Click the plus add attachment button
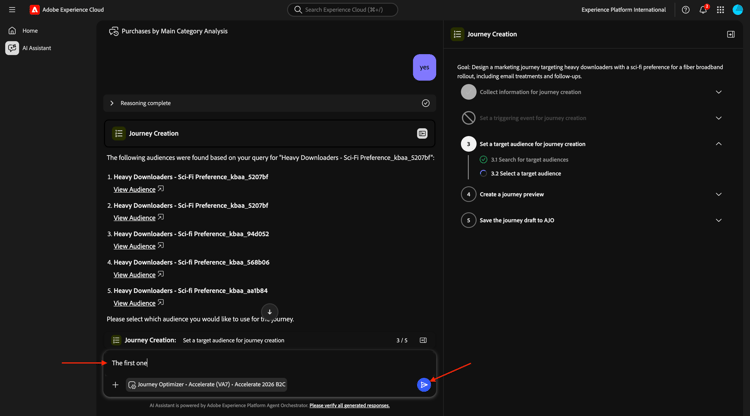The image size is (750, 416). click(x=115, y=384)
